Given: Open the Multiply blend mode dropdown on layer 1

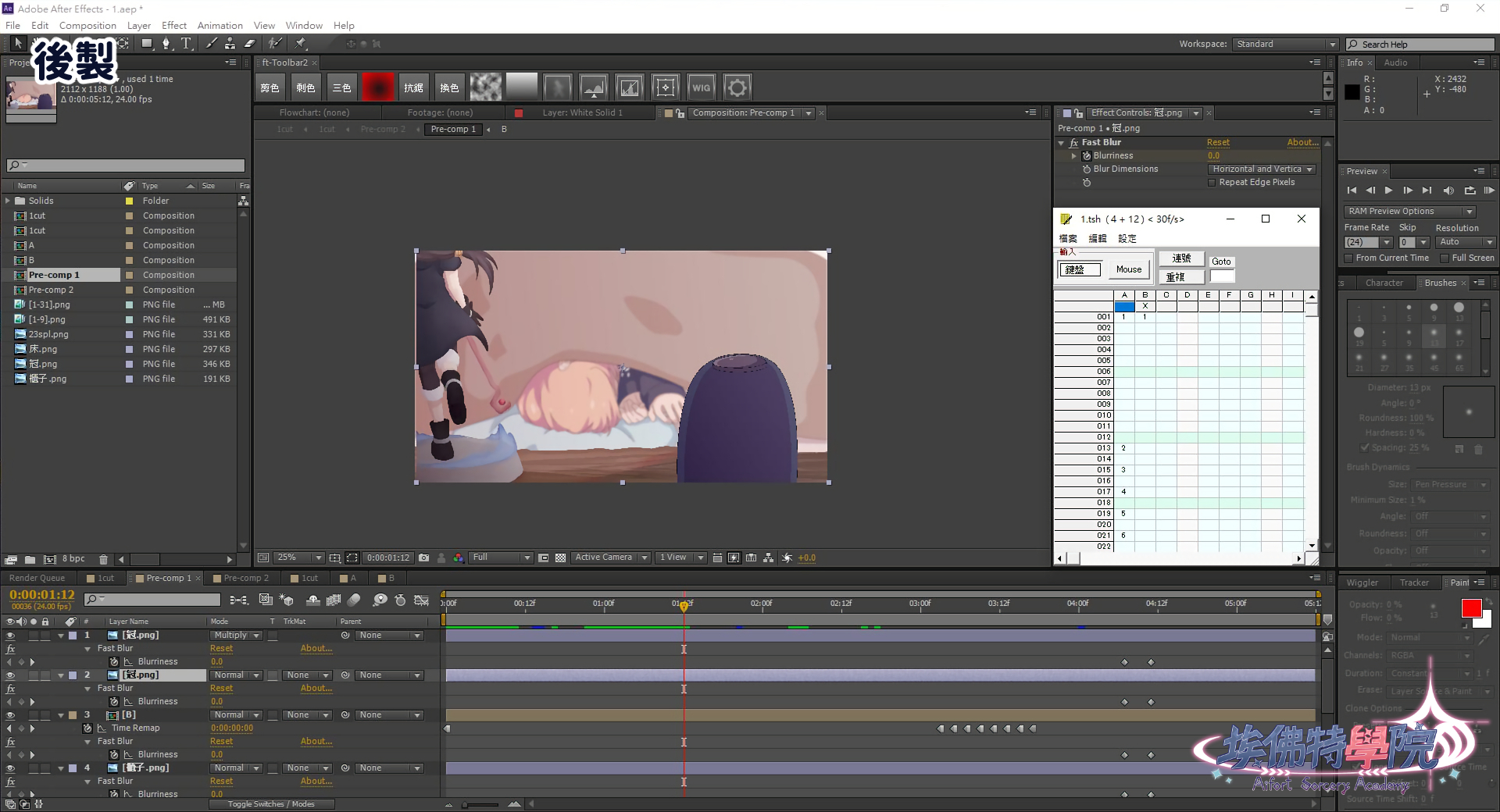Looking at the screenshot, I should (x=236, y=636).
